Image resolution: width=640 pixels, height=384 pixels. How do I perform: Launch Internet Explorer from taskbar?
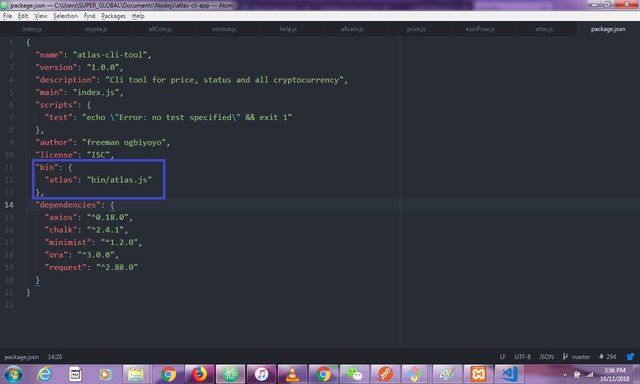click(44, 374)
